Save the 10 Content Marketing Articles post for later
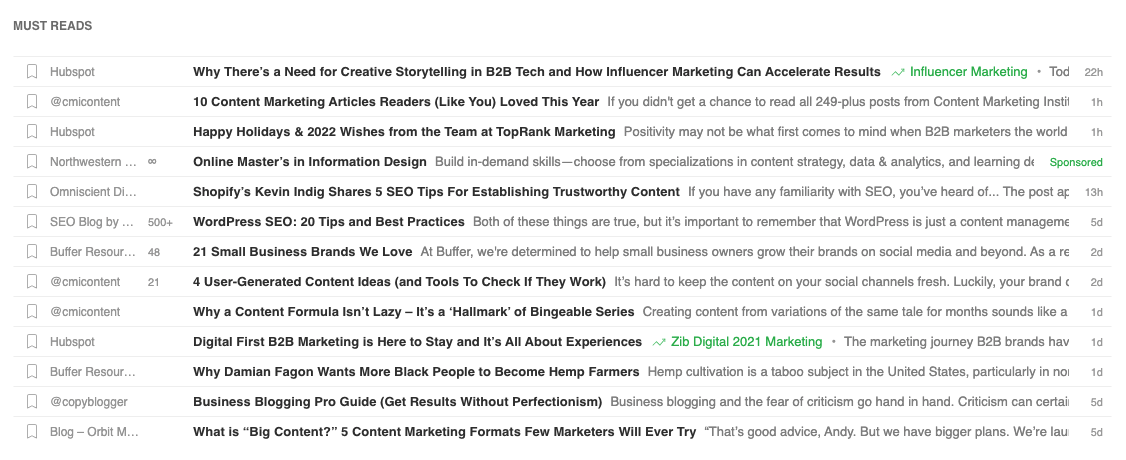 pyautogui.click(x=32, y=102)
